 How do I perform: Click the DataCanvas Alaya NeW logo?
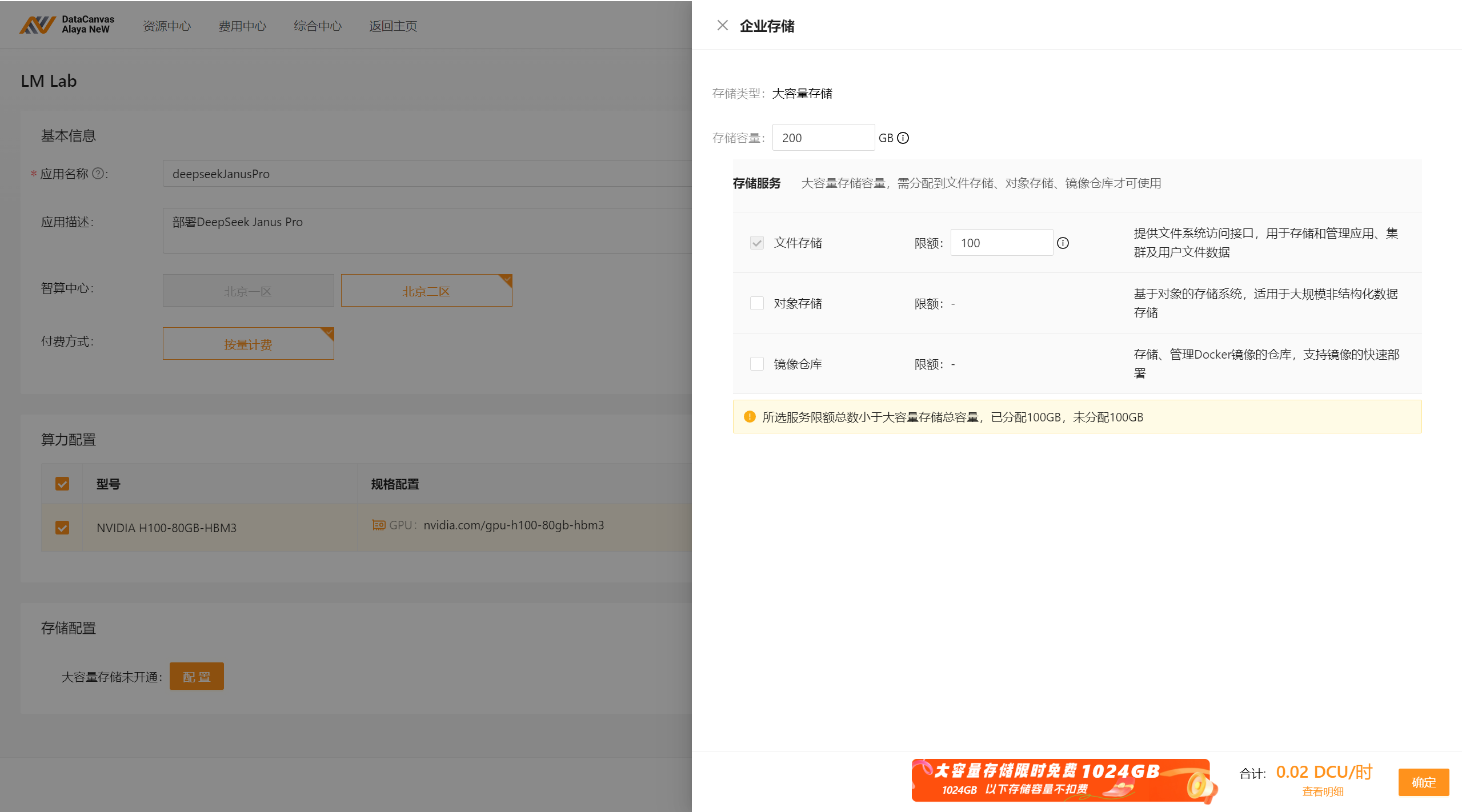67,25
